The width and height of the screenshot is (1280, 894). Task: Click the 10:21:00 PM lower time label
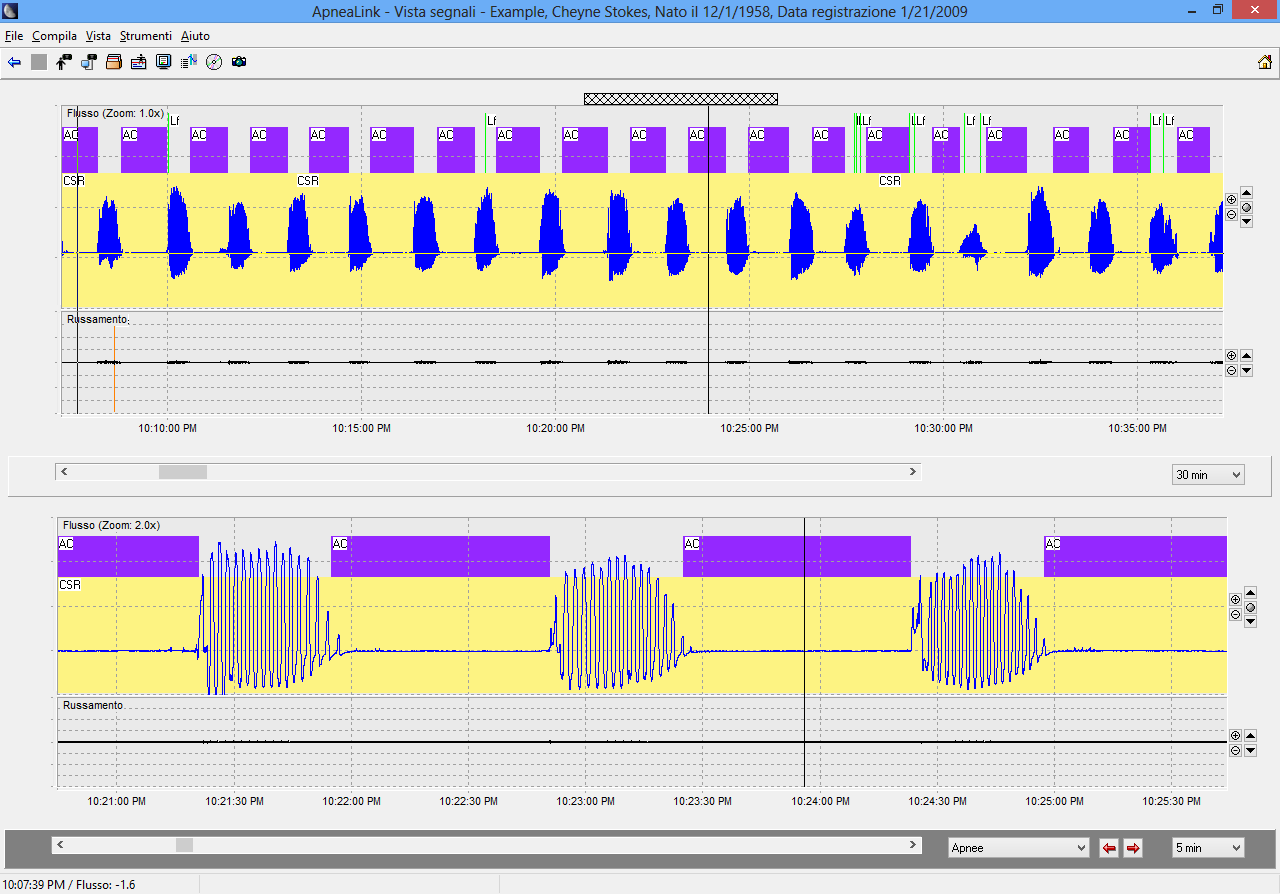(117, 802)
